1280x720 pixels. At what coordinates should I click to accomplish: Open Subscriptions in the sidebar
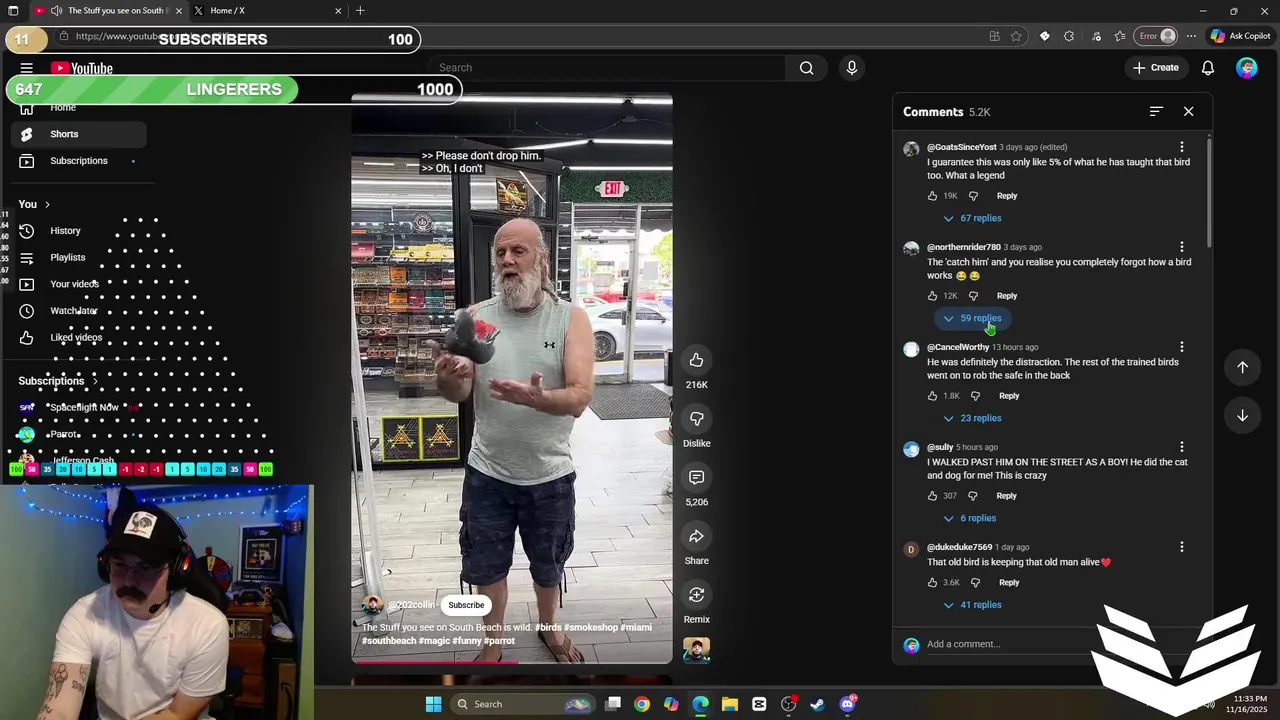78,161
